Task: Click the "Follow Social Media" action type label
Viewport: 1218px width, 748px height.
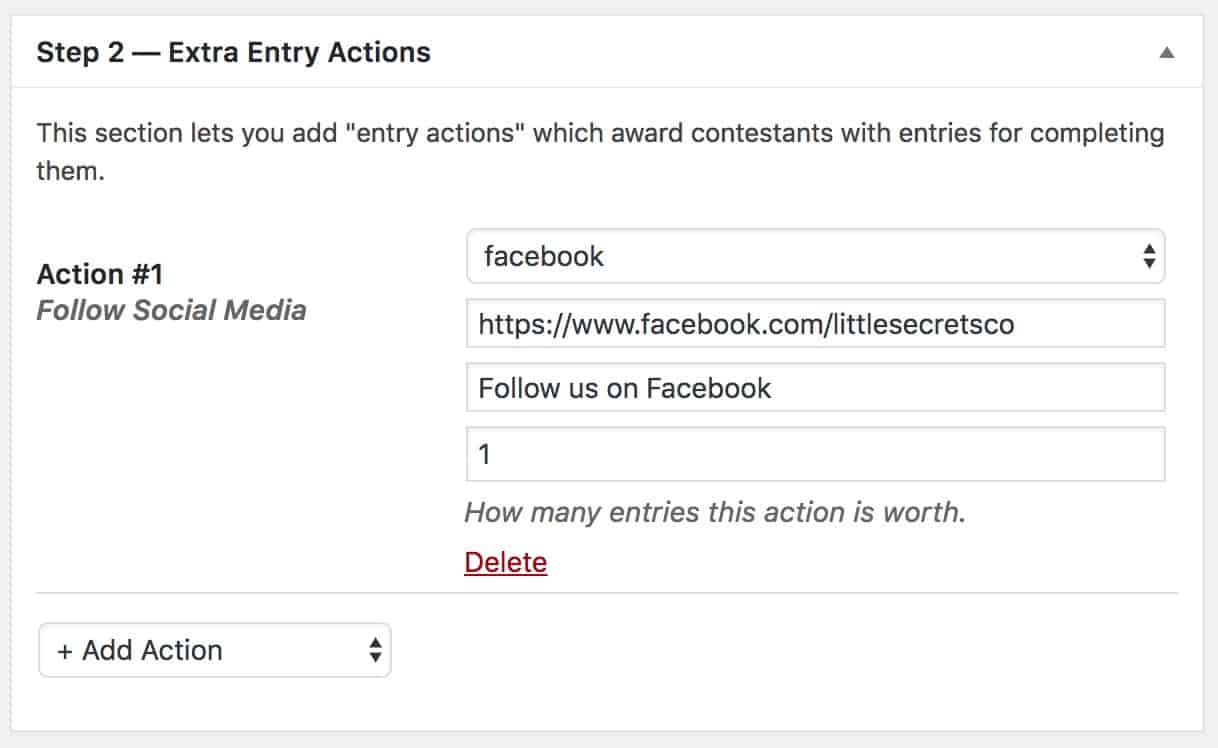Action: [x=171, y=310]
